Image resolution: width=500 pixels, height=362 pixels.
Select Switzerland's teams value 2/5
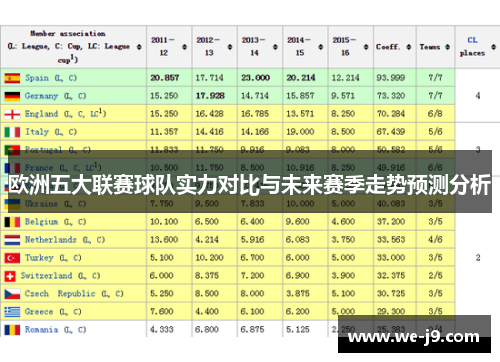coord(435,276)
